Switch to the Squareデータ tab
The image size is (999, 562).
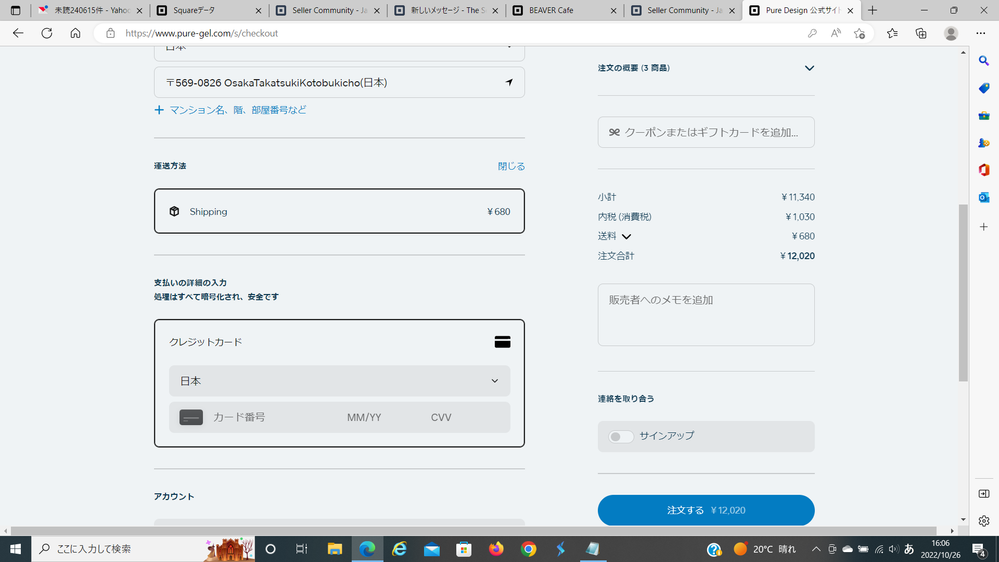[209, 10]
